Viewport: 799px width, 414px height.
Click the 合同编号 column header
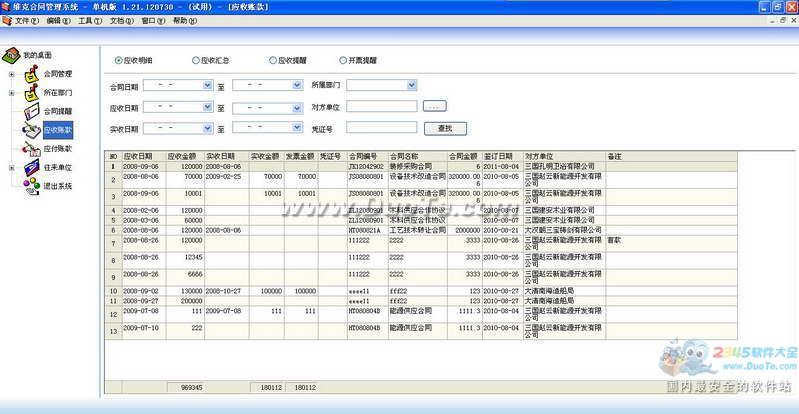[367, 157]
